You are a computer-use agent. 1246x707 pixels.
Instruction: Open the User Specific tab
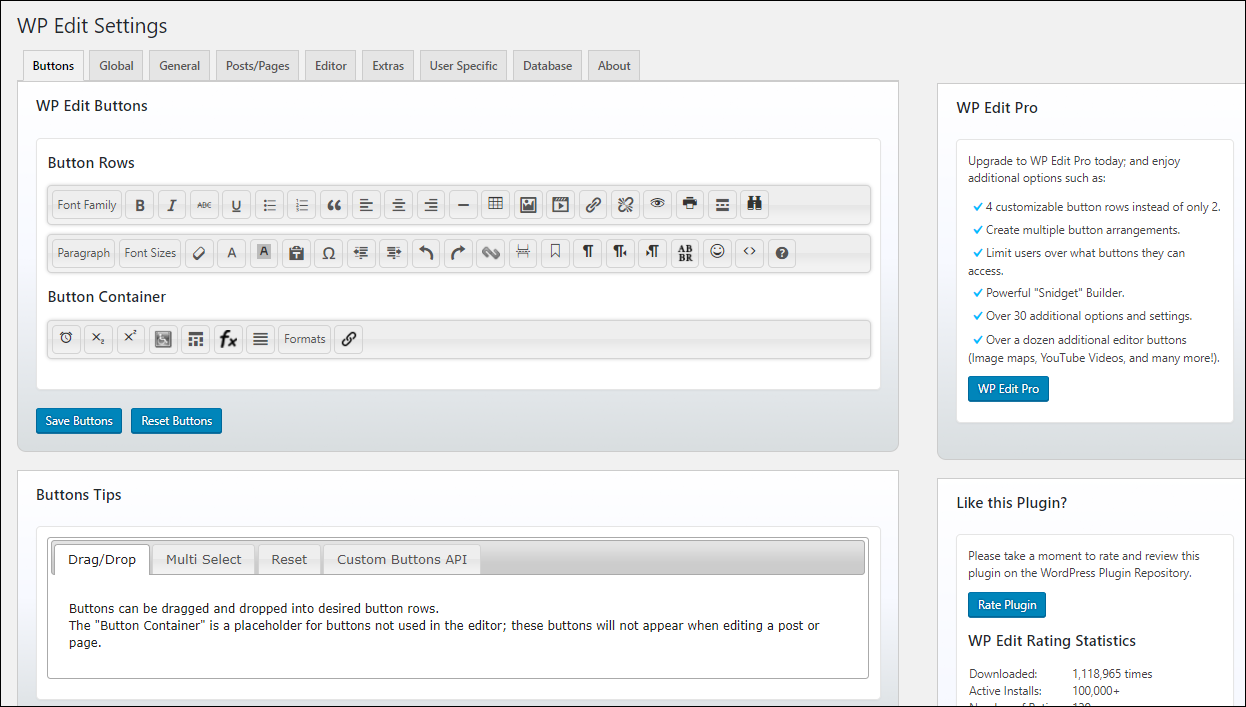pyautogui.click(x=464, y=66)
